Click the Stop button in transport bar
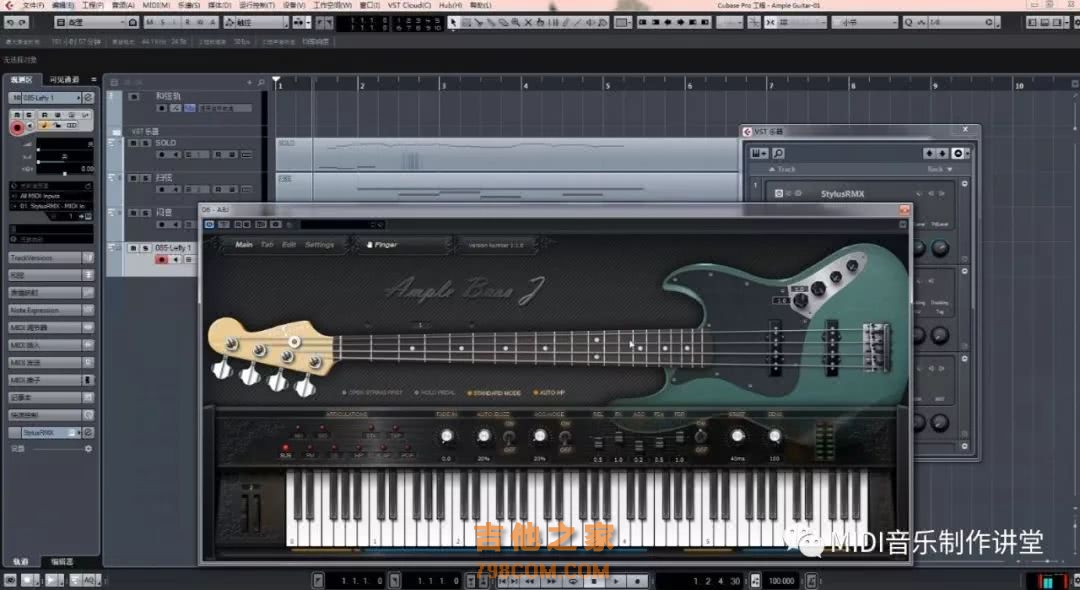This screenshot has height=590, width=1080. coord(594,581)
